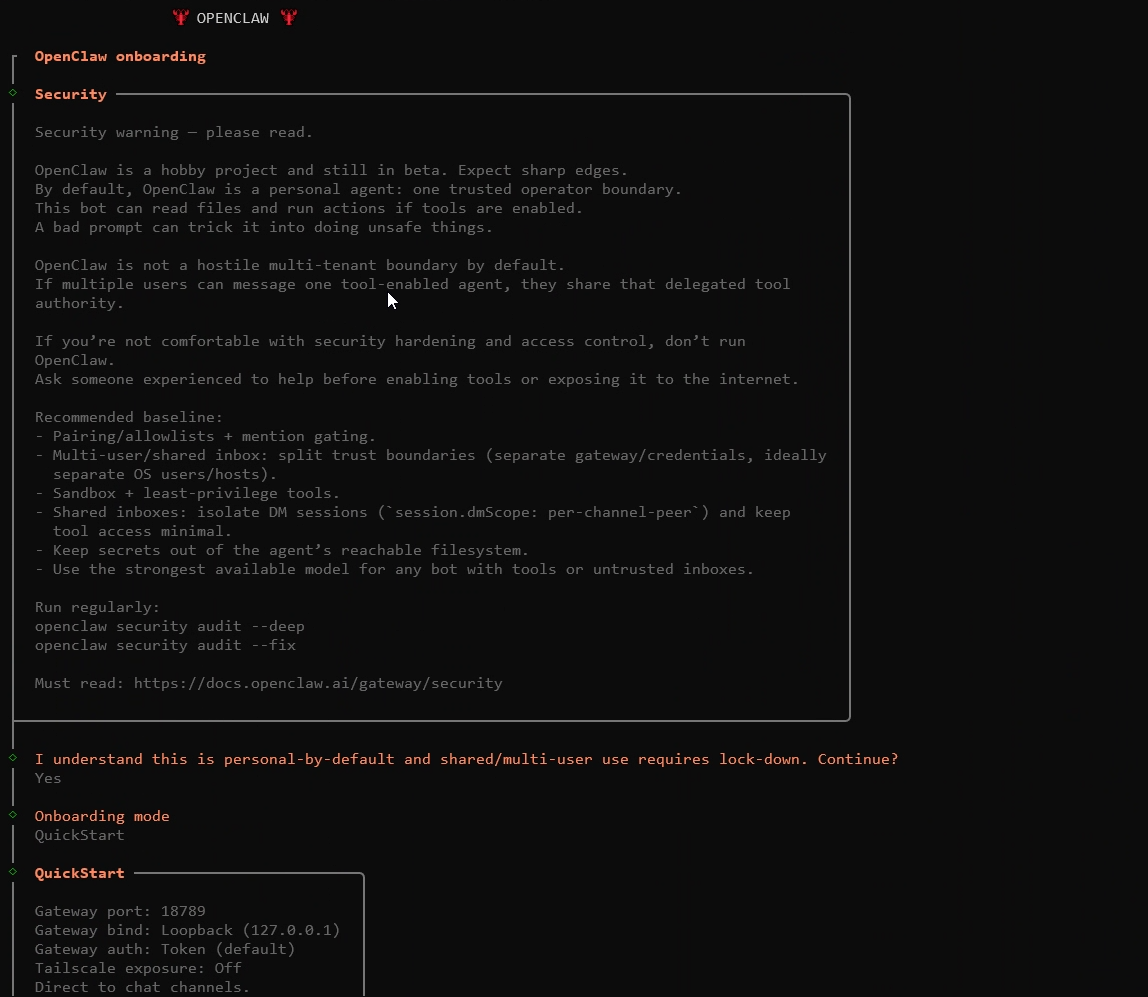Click the green diamond marker beside Security
Image resolution: width=1148 pixels, height=997 pixels.
(13, 93)
